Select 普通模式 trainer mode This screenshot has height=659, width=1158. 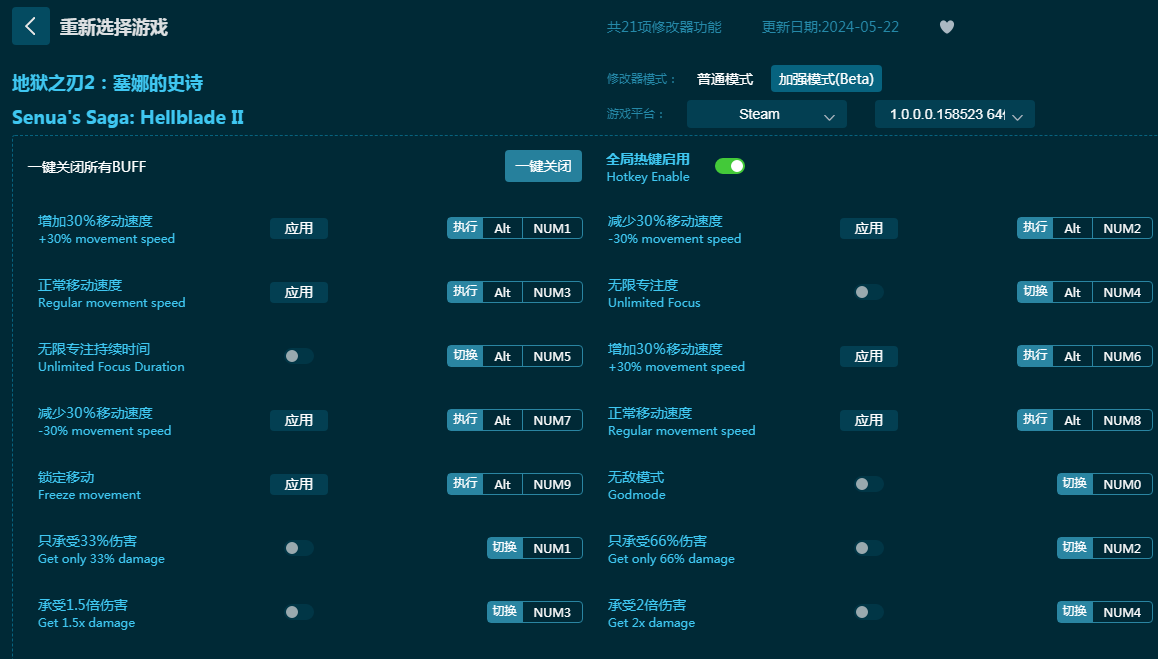(724, 79)
